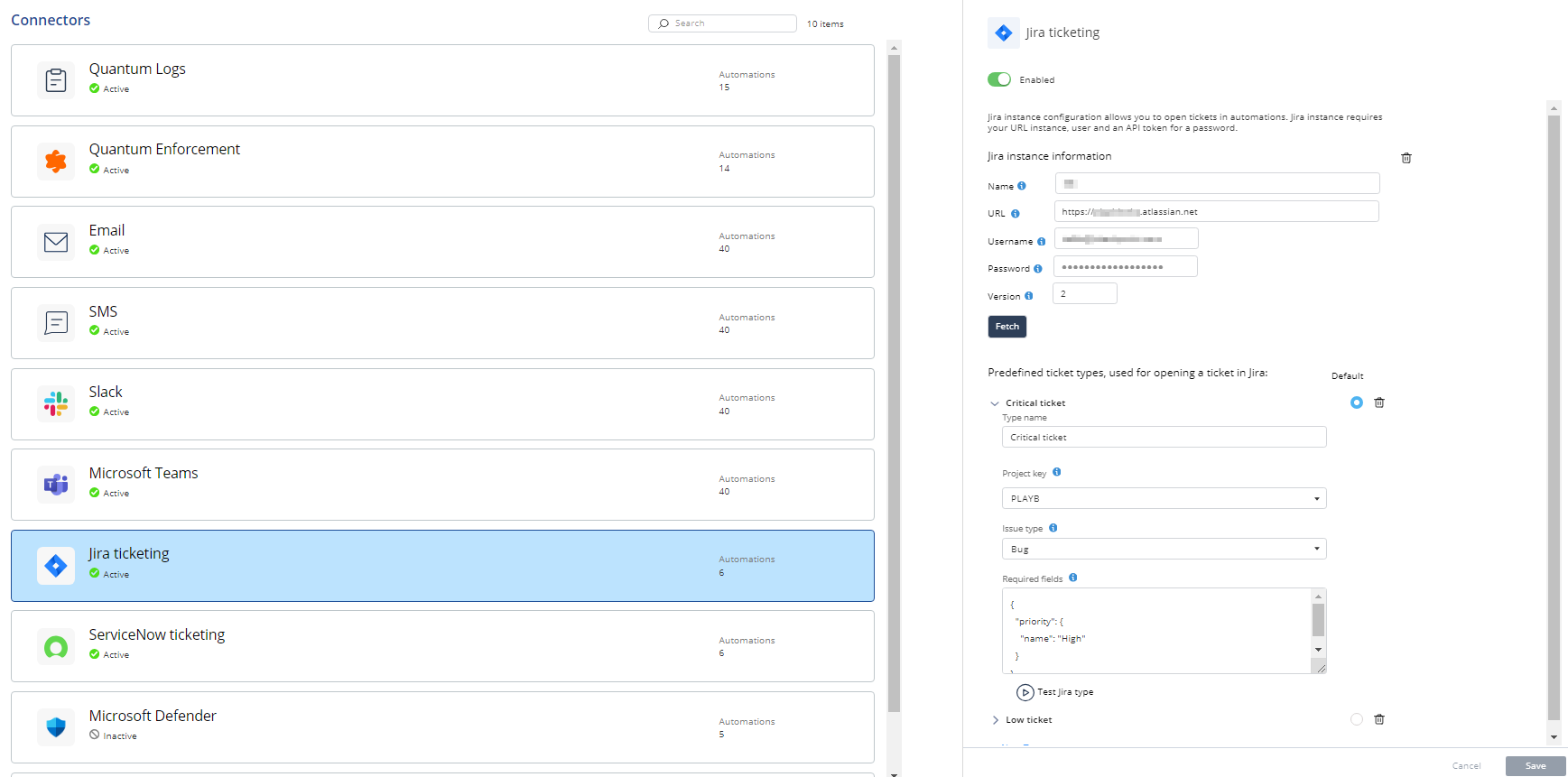Open the Project key PLAYB dropdown
Screen dimensions: 1568x777
coord(1164,498)
